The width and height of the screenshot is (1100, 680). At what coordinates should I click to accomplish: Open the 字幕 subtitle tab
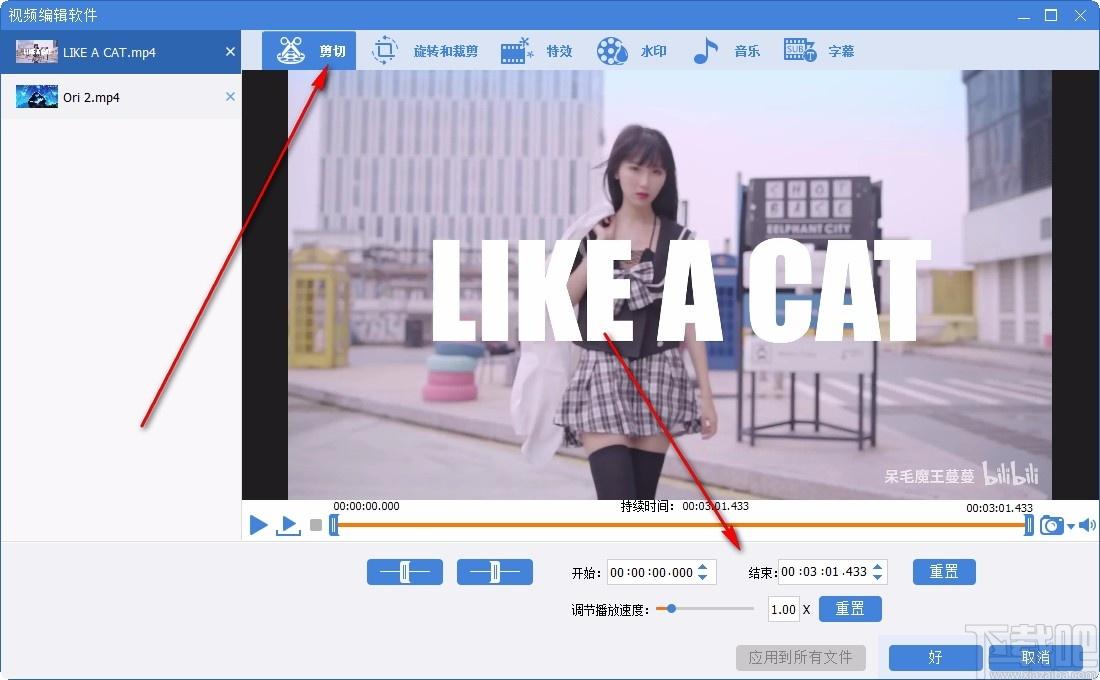(819, 51)
